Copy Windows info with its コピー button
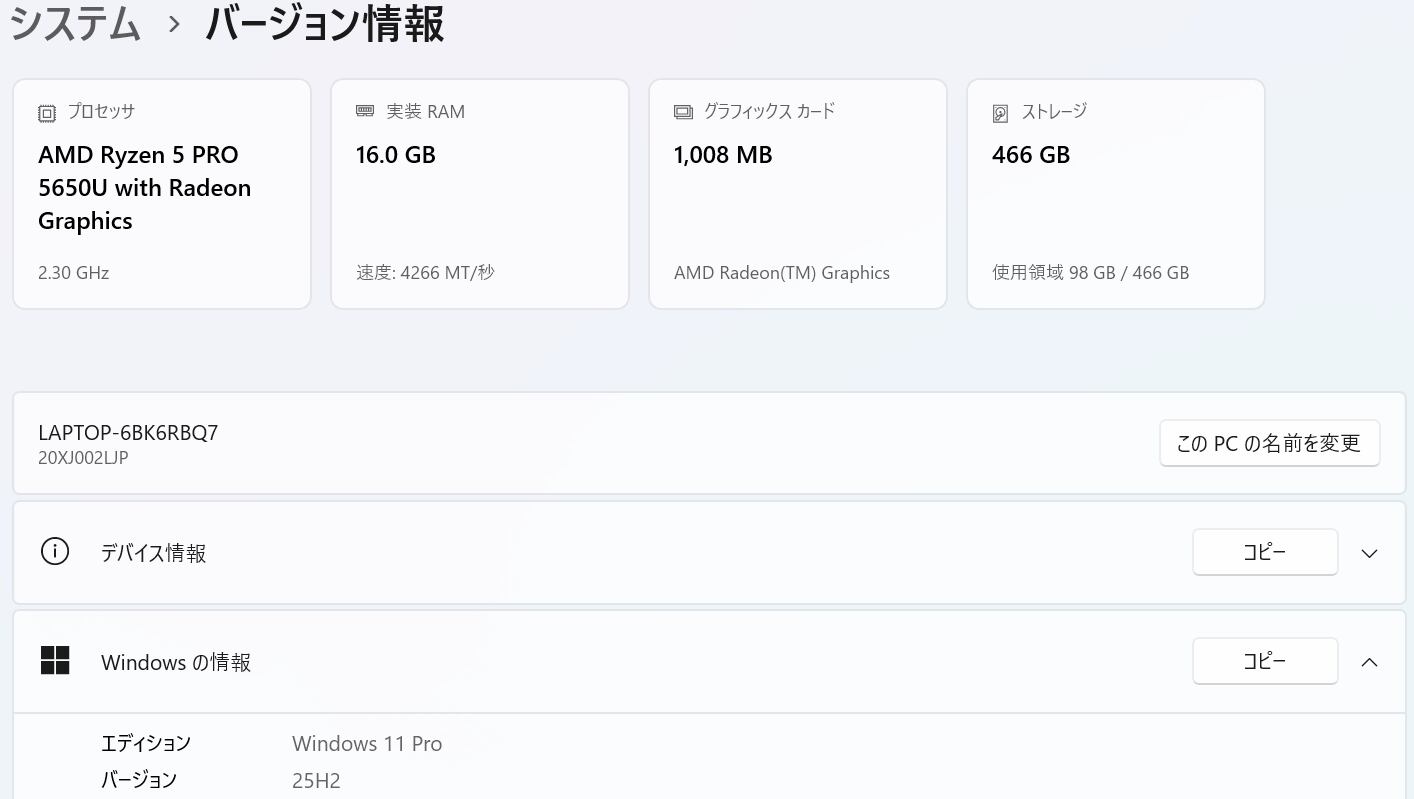 pos(1265,661)
